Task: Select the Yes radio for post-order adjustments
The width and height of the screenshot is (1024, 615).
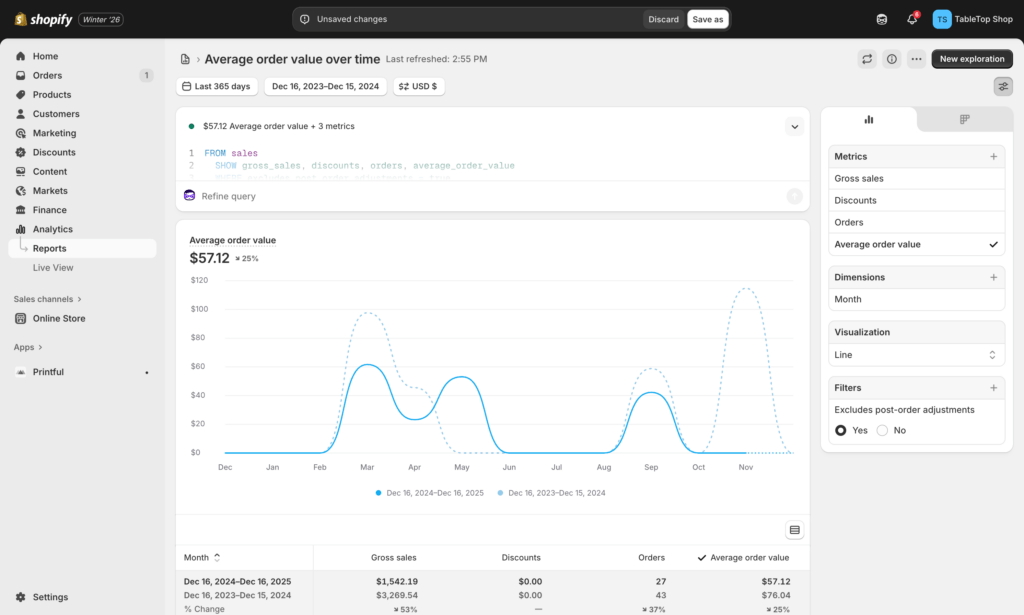Action: click(x=840, y=430)
